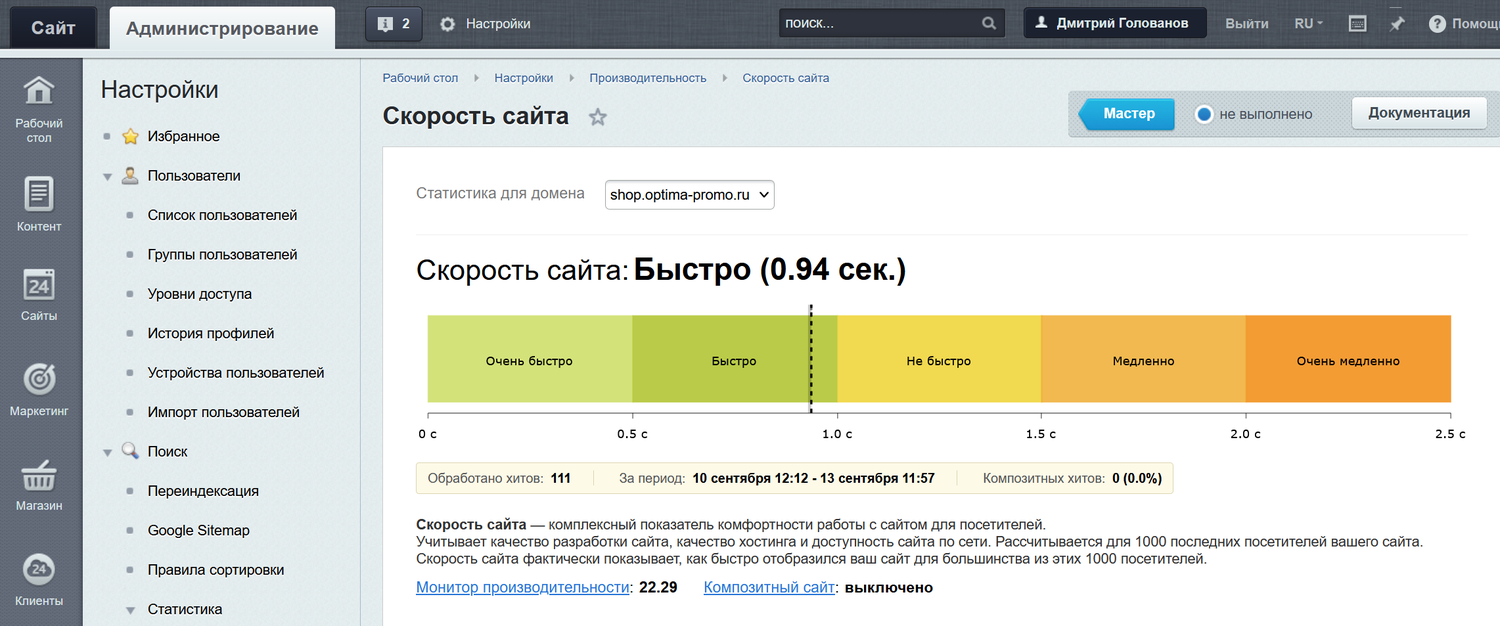Open the Документация button
Image resolution: width=1500 pixels, height=626 pixels.
(x=1419, y=113)
